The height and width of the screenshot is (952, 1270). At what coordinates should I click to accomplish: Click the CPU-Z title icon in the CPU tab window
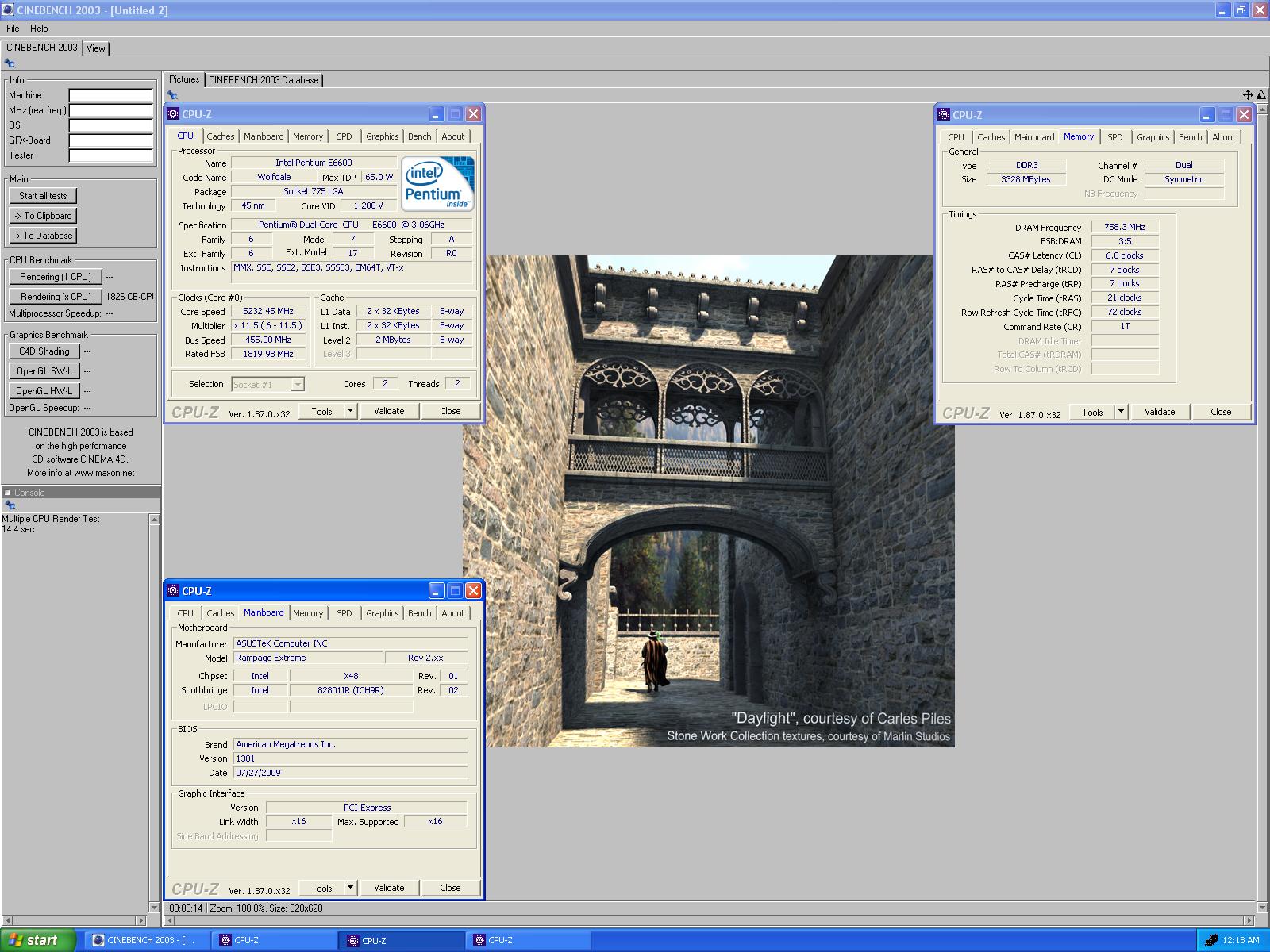point(173,114)
